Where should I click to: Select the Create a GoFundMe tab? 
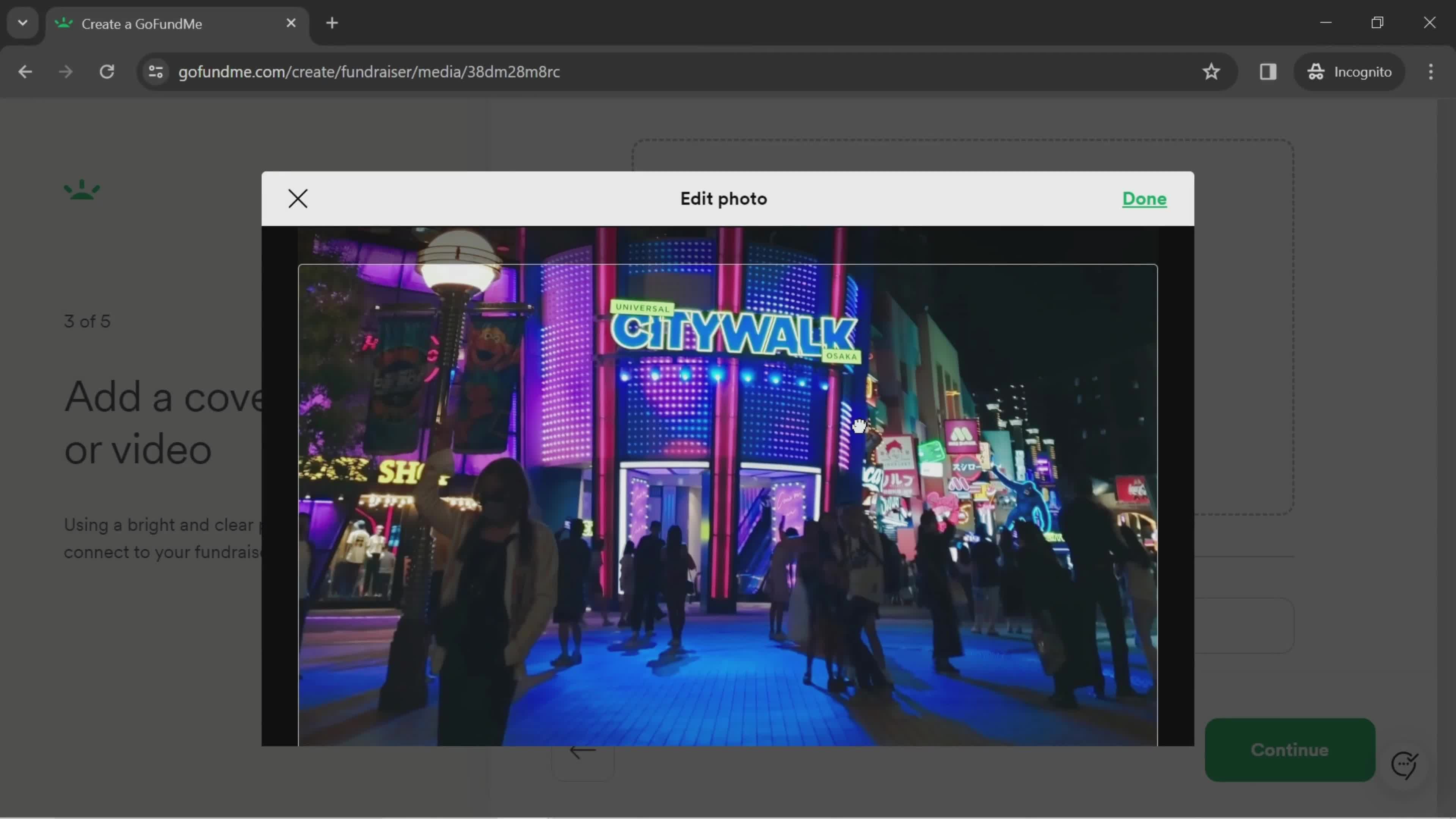[177, 24]
